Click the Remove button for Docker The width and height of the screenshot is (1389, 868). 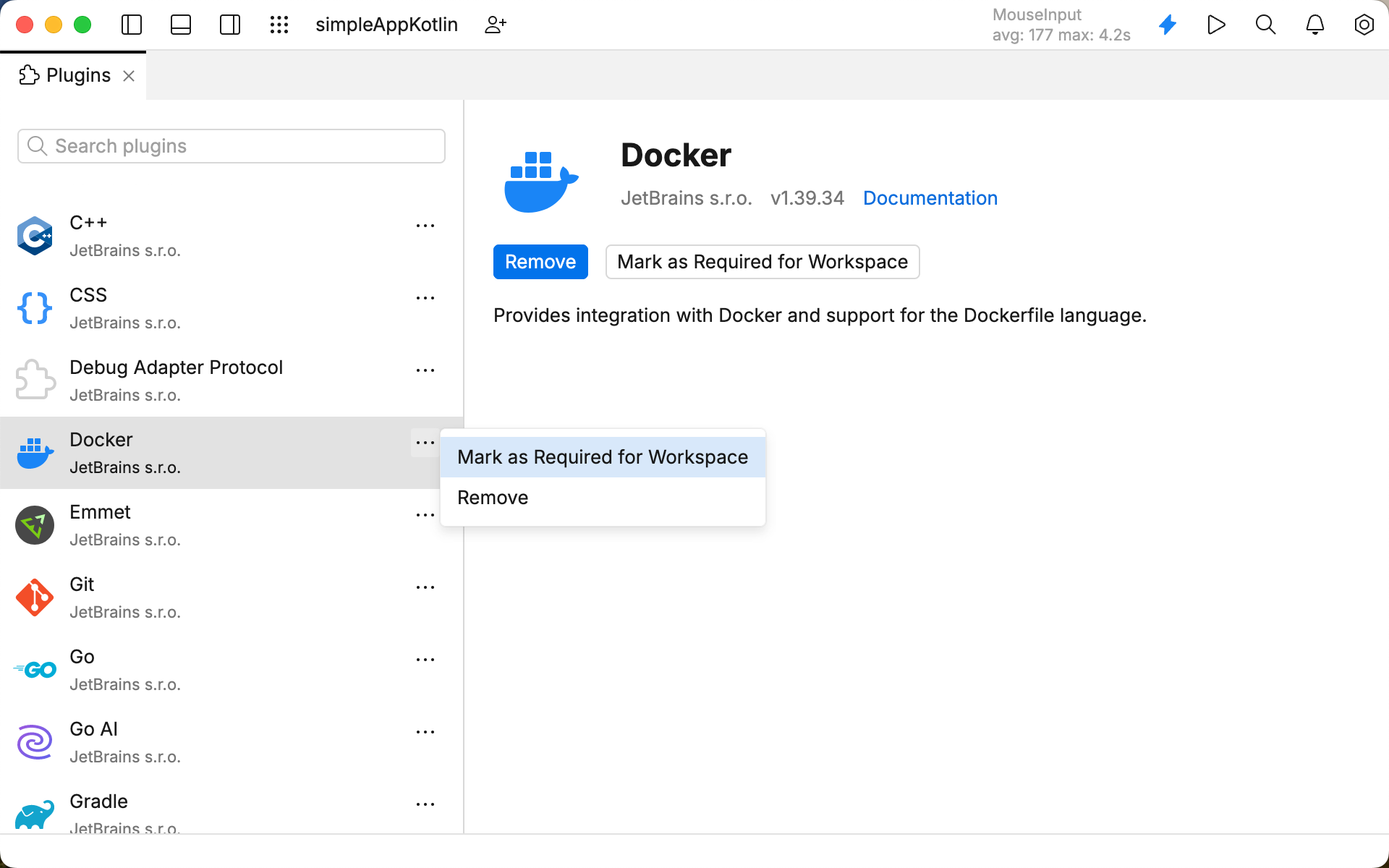(x=540, y=261)
